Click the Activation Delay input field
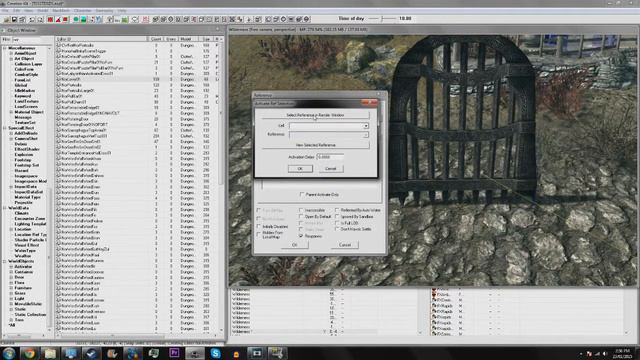This screenshot has width=640, height=360. (330, 157)
